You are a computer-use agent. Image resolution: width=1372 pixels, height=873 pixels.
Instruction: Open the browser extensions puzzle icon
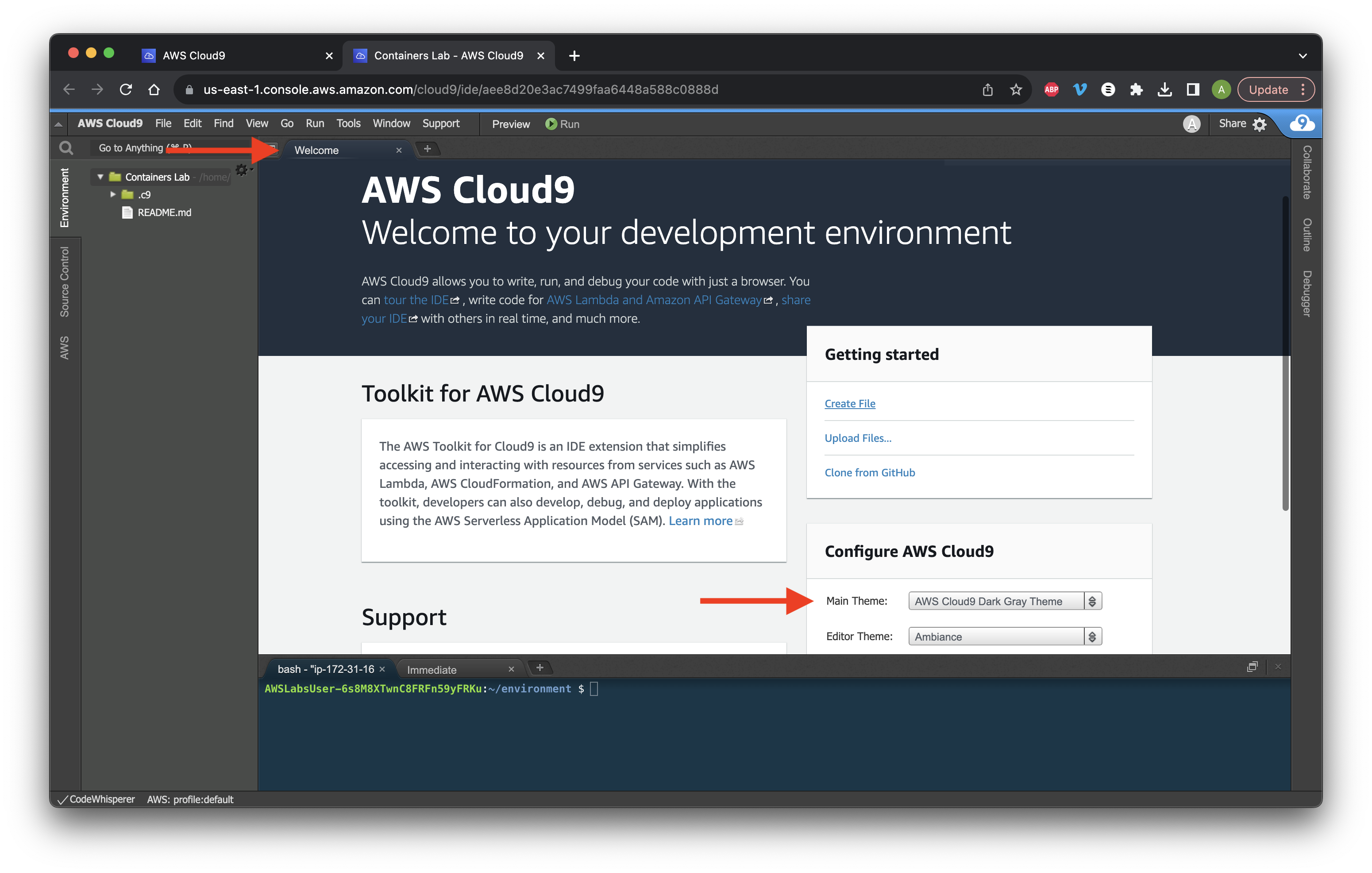pyautogui.click(x=1136, y=89)
